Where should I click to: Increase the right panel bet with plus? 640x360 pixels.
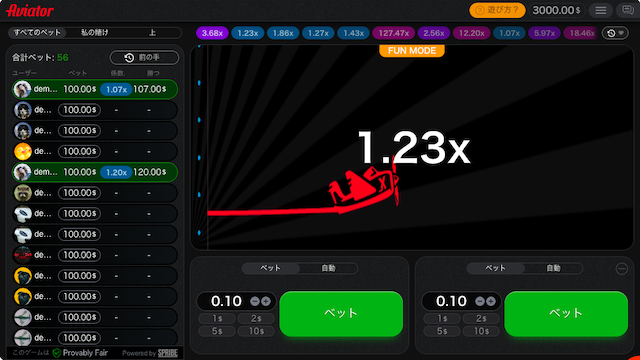pyautogui.click(x=491, y=301)
